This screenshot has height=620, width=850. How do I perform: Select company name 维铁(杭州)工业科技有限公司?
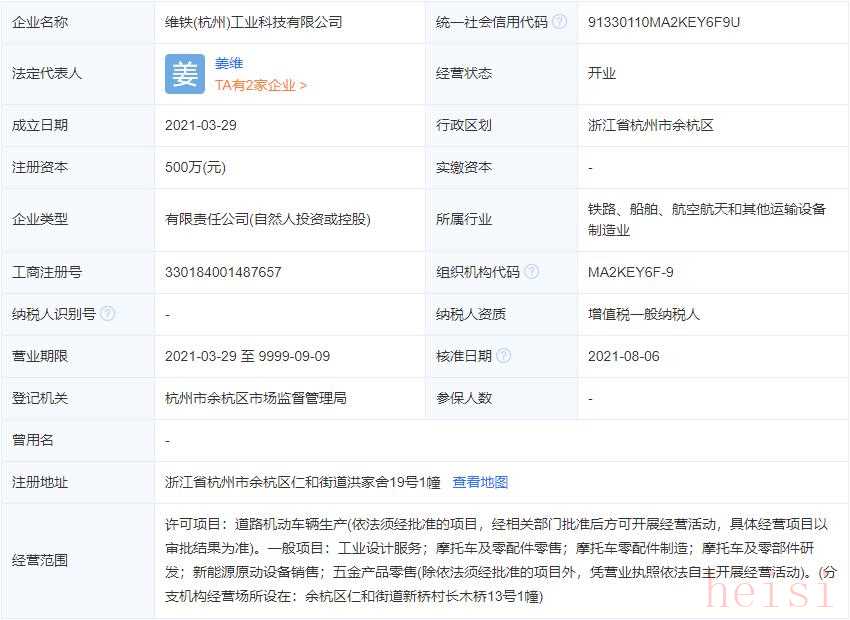click(x=254, y=22)
